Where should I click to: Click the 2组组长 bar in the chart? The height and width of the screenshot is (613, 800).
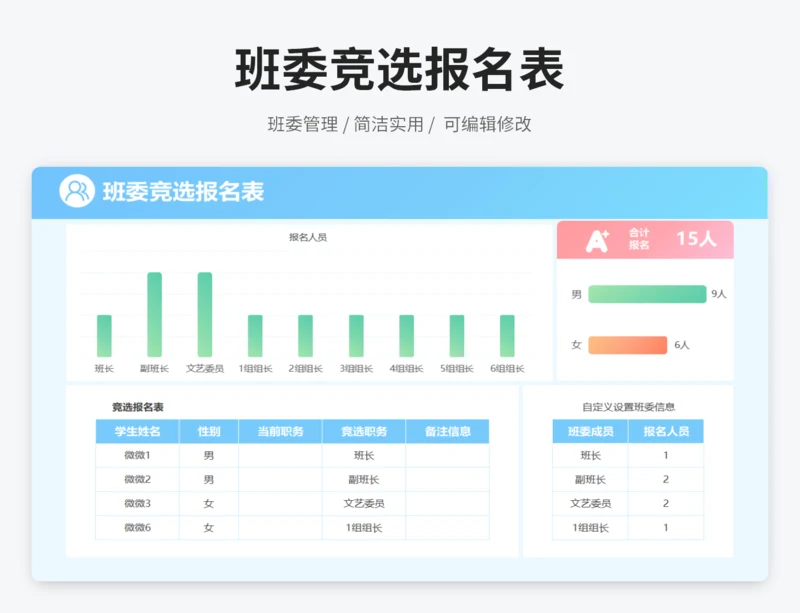(x=306, y=336)
